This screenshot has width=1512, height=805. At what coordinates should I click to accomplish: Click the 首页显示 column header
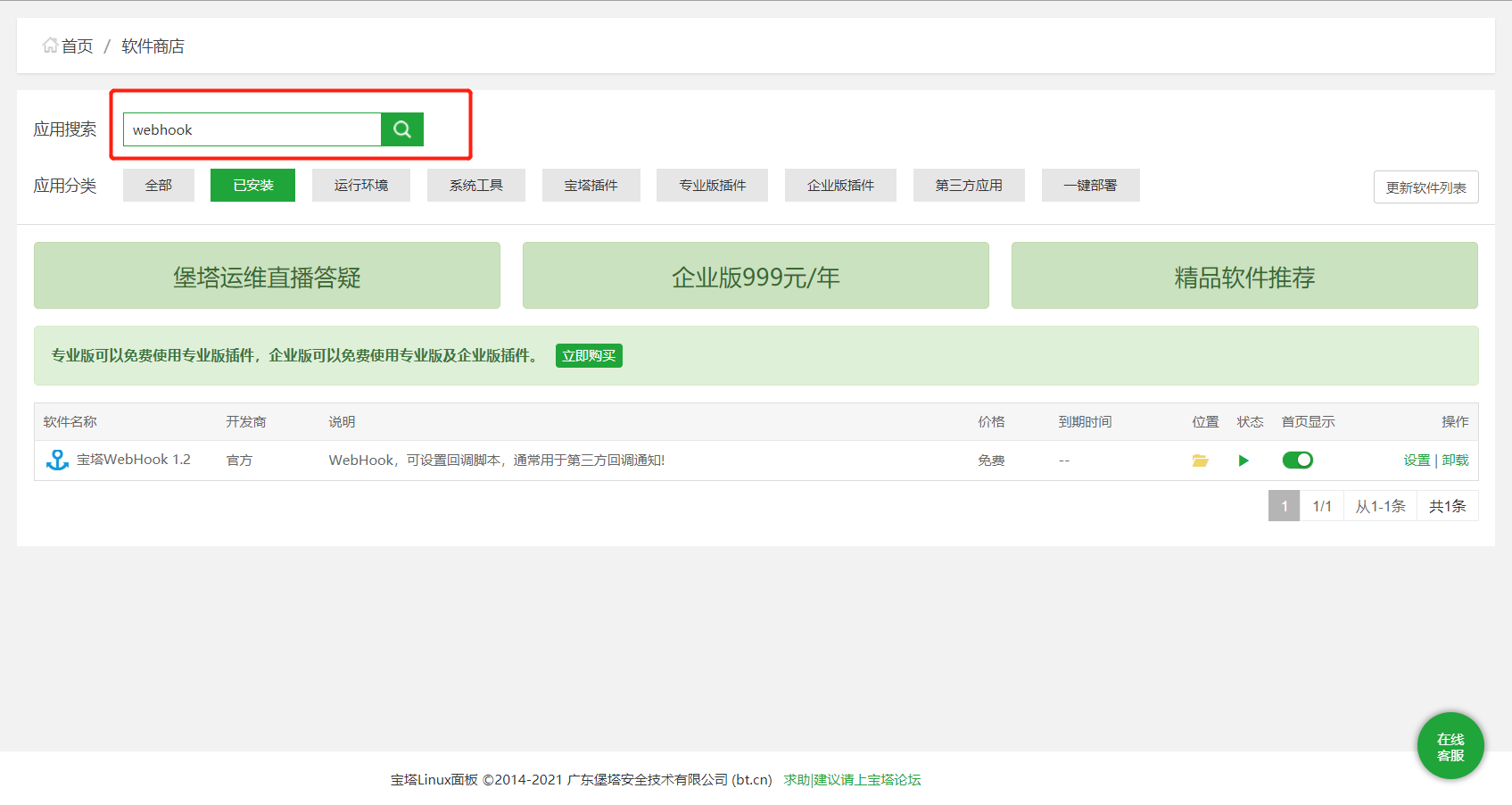click(1308, 422)
